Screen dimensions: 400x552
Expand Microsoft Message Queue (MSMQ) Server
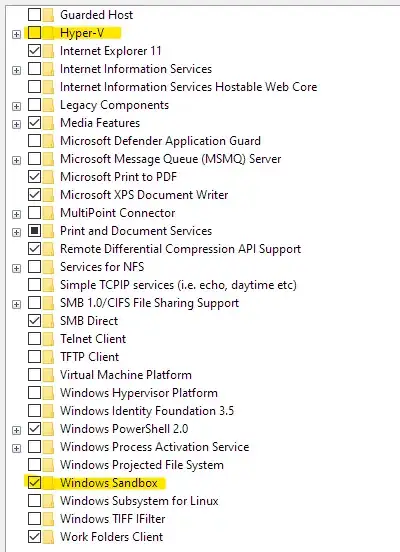click(16, 160)
